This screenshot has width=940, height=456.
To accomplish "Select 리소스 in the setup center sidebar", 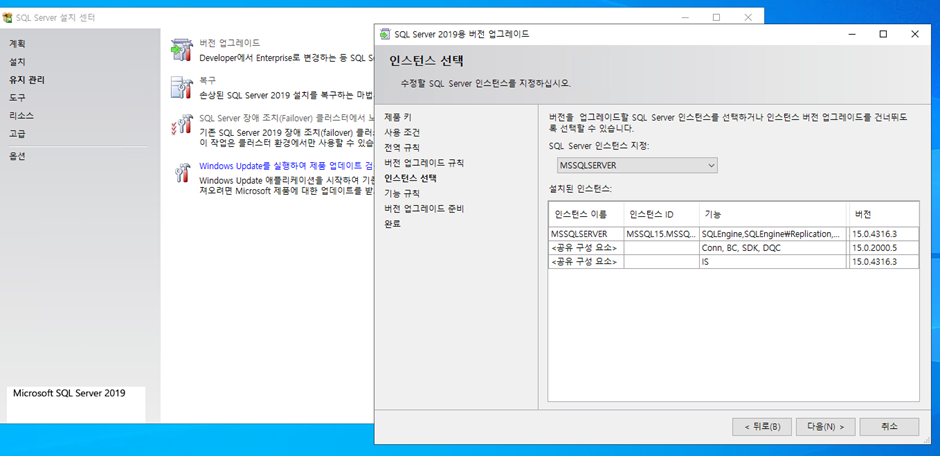I will point(21,115).
